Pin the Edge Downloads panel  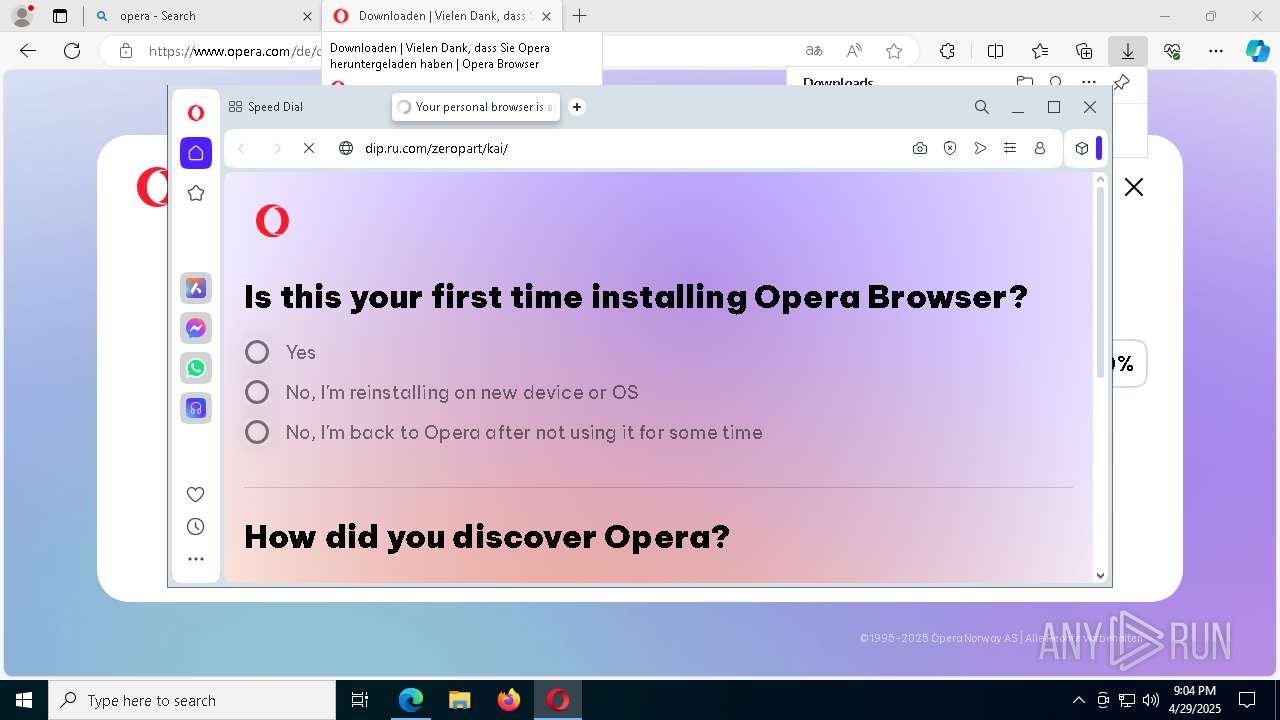[1122, 83]
